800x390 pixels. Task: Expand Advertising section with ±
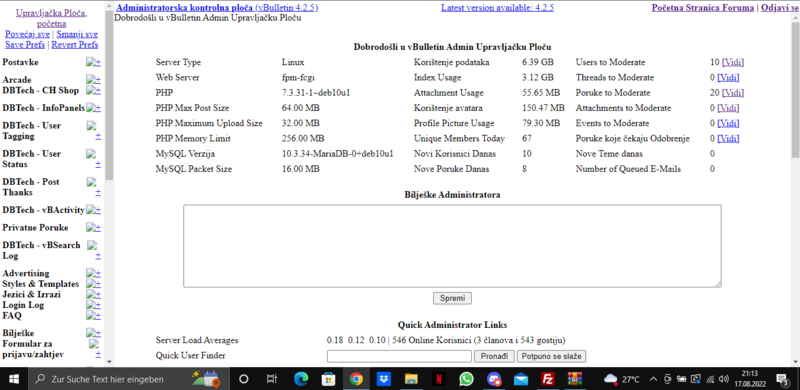coord(97,273)
